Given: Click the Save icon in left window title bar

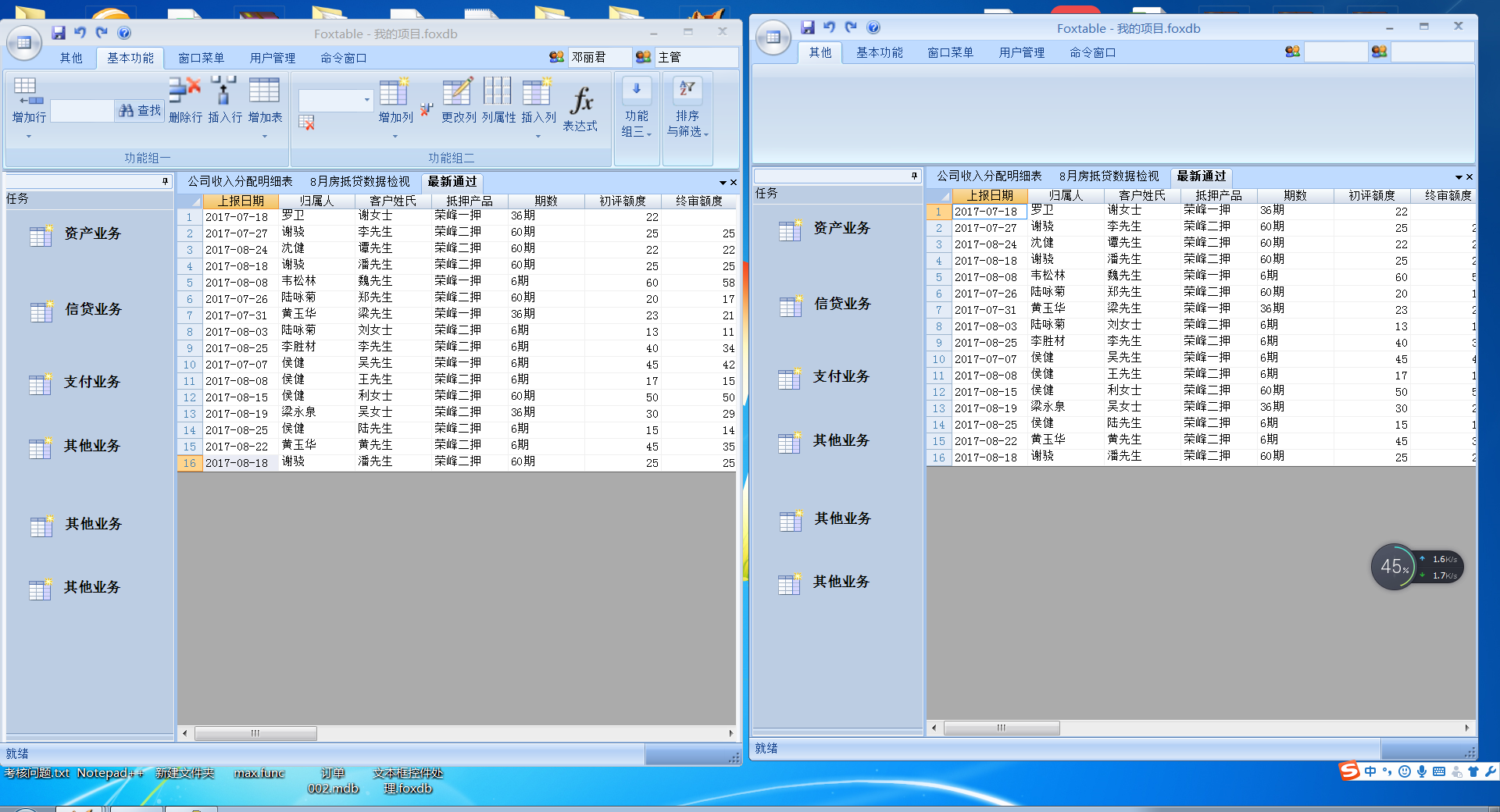Looking at the screenshot, I should click(59, 33).
